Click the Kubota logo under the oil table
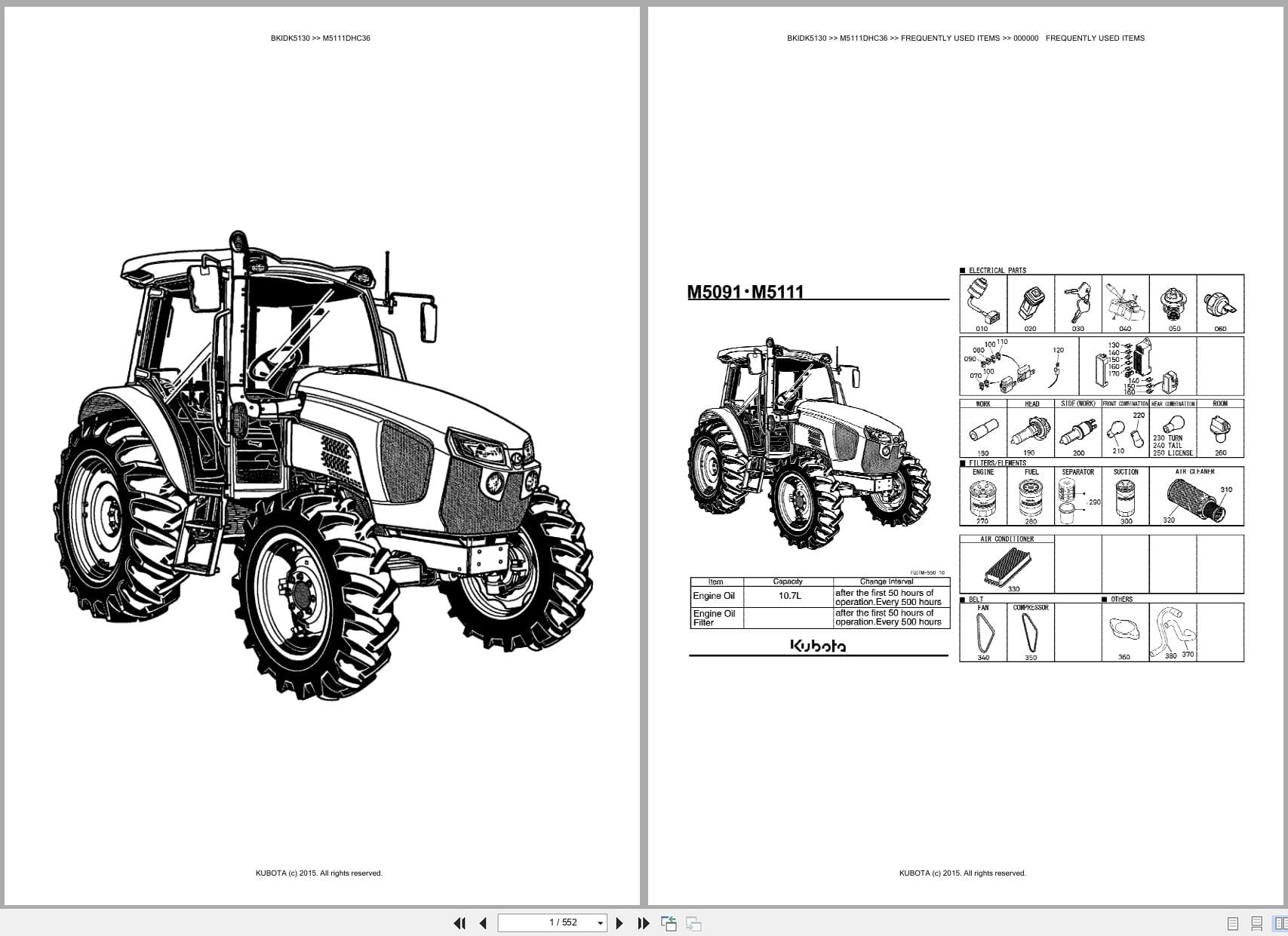 point(818,646)
